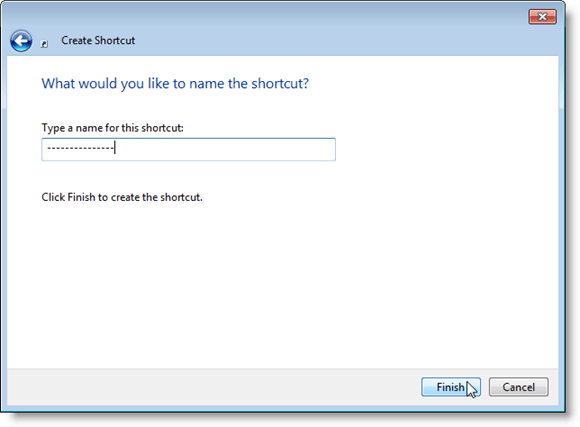Dismiss the wizard using the red close icon
580x427 pixels.
(542, 17)
